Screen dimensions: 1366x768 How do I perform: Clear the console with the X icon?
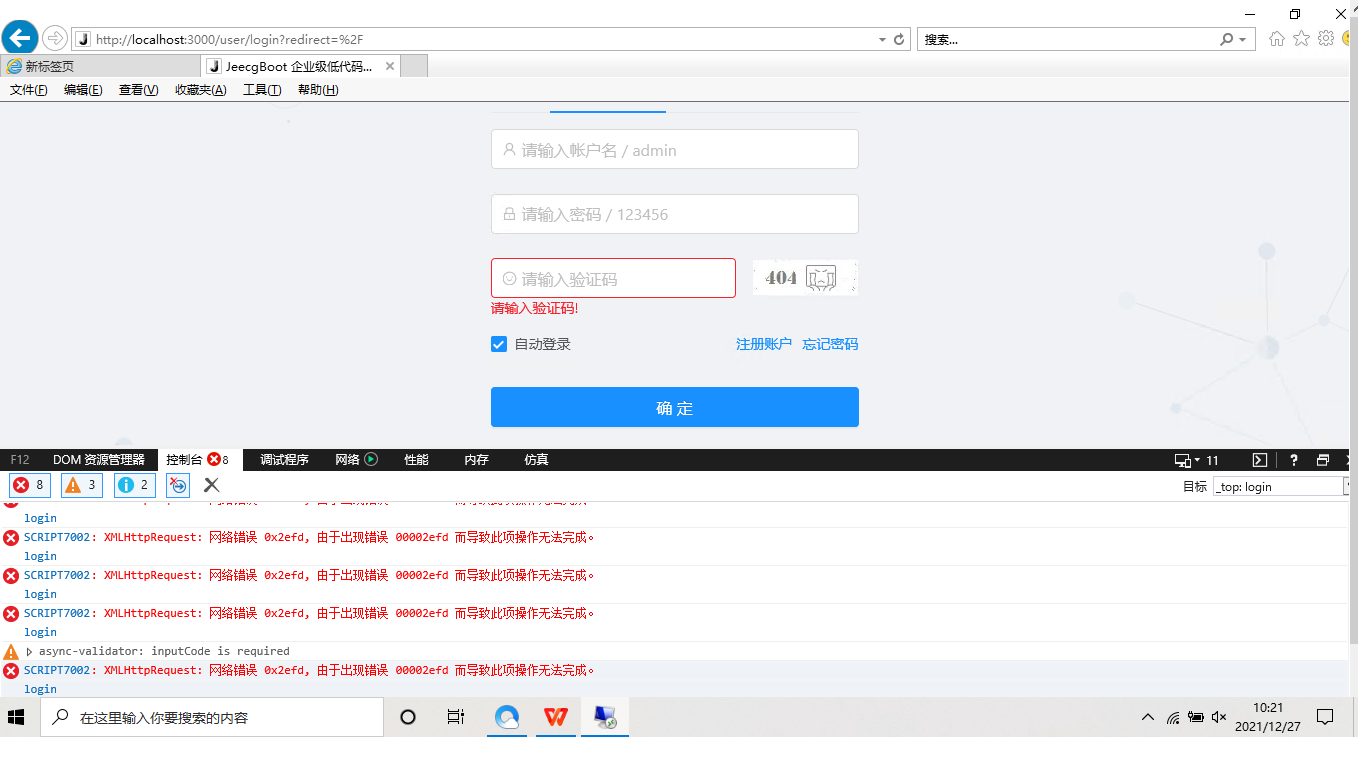pyautogui.click(x=211, y=485)
